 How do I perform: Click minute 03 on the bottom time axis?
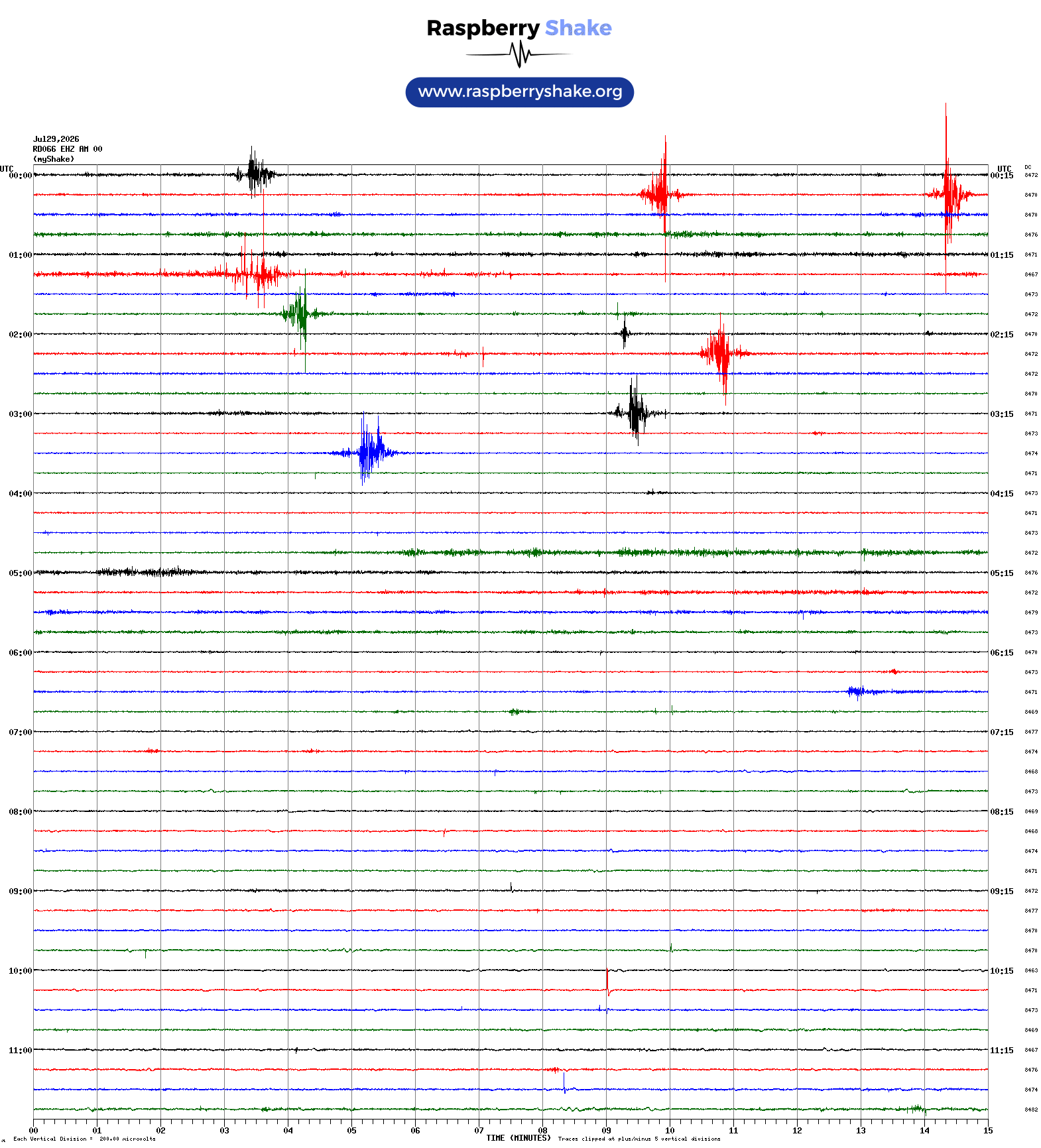click(x=224, y=1131)
